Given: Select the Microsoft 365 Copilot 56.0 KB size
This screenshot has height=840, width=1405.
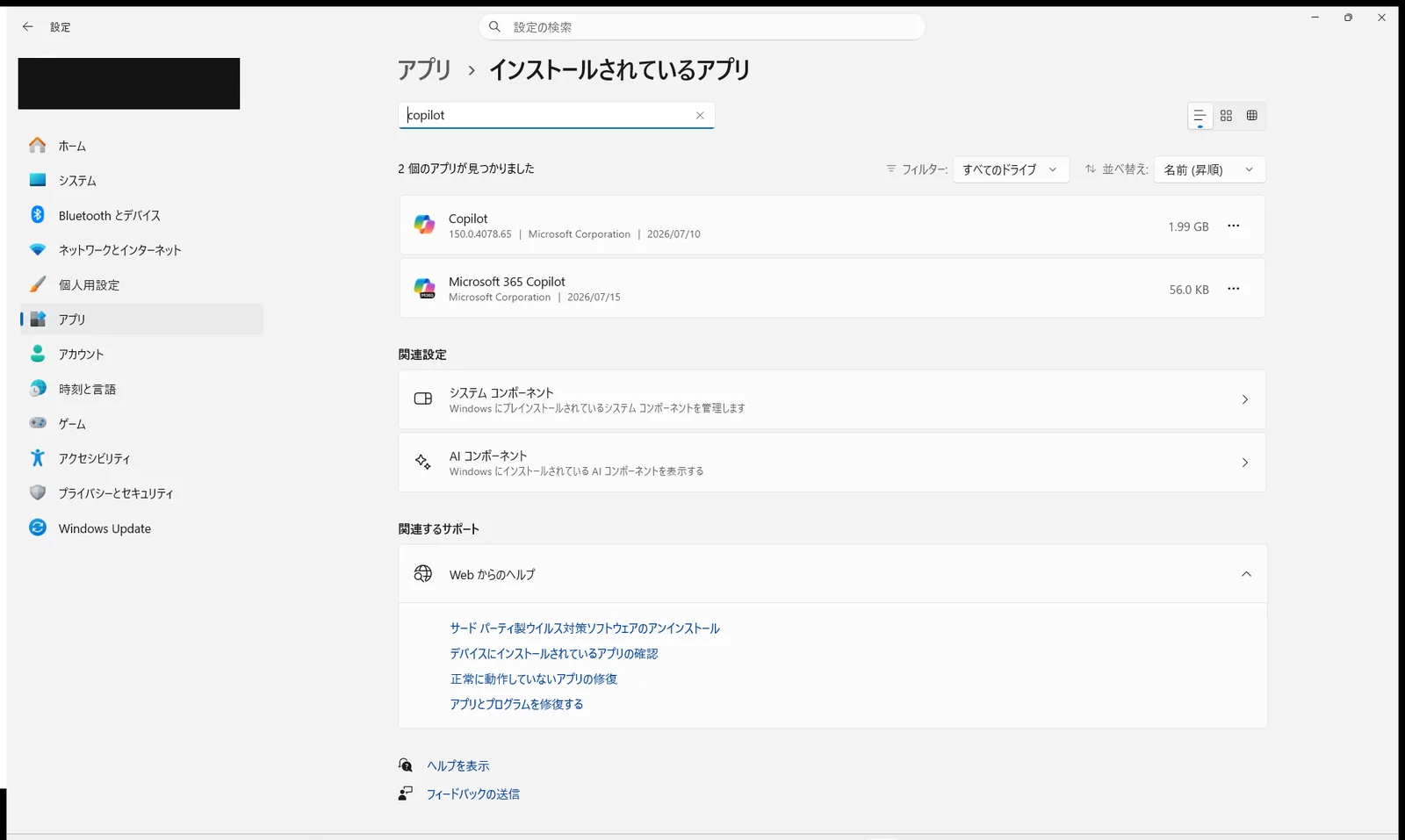Looking at the screenshot, I should click(1189, 290).
